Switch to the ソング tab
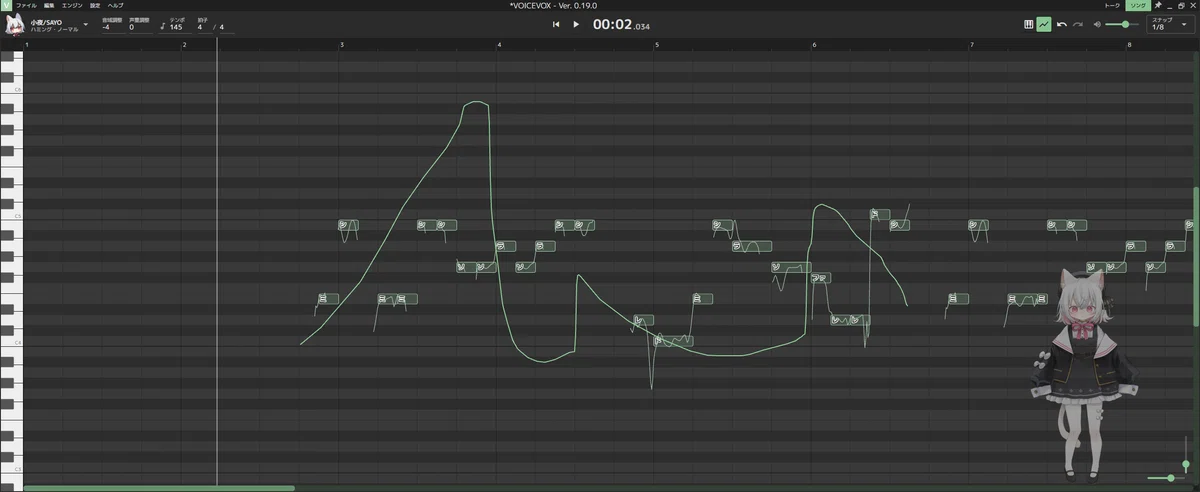The height and width of the screenshot is (492, 1200). tap(1138, 5)
